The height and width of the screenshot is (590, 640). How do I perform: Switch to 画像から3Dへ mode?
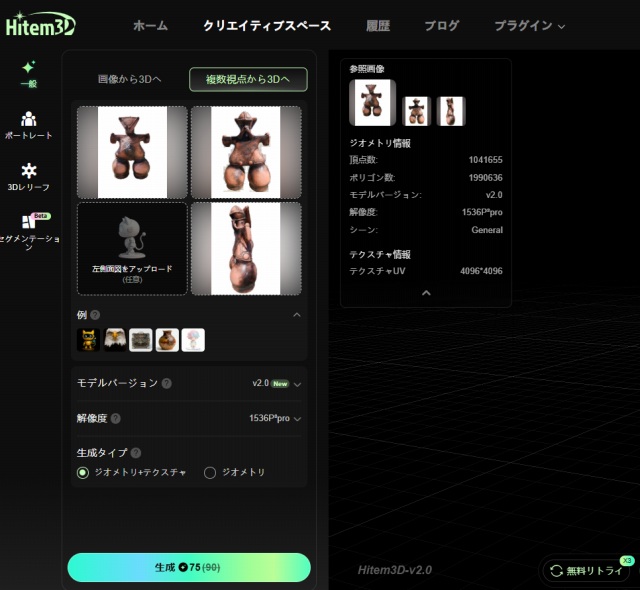[129, 79]
